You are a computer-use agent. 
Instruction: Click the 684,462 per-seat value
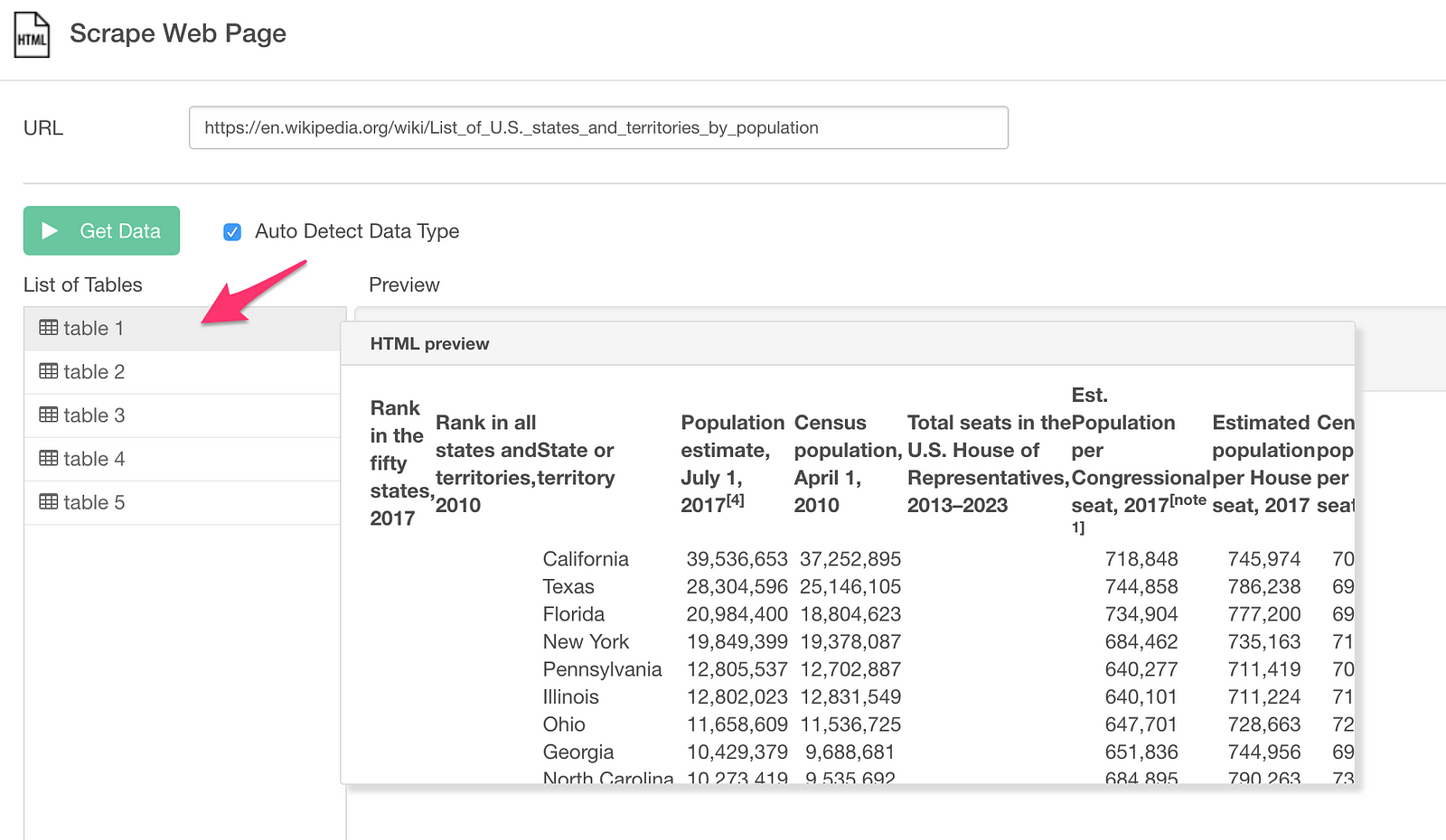[1141, 642]
